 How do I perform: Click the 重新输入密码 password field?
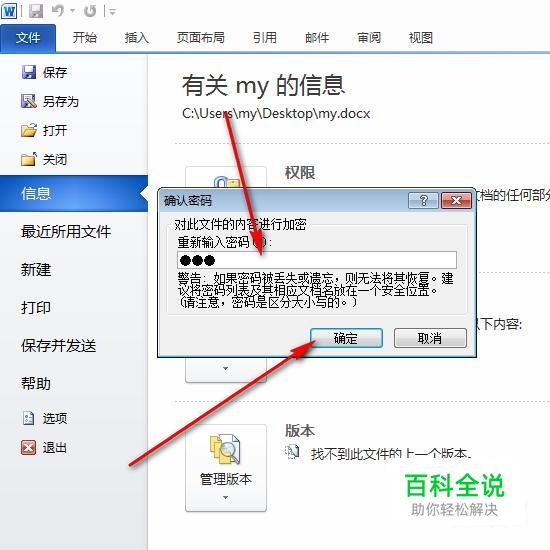317,260
